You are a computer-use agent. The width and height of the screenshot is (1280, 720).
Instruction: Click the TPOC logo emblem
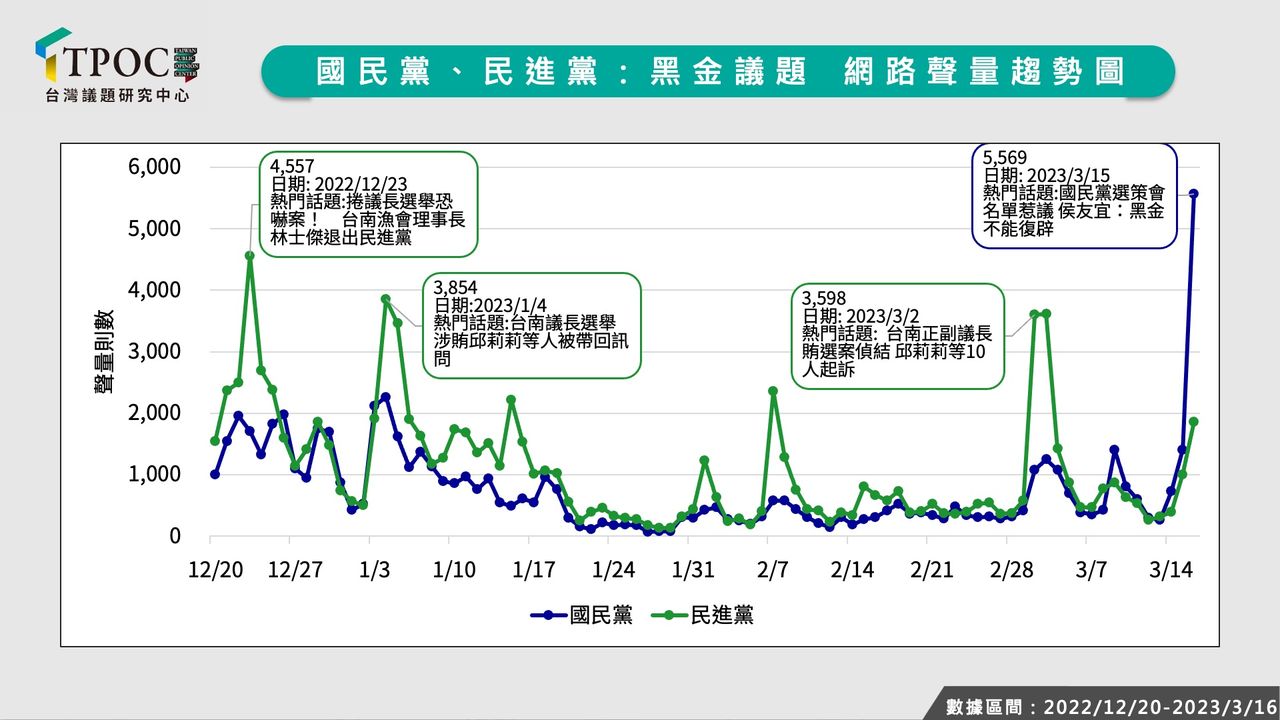tap(52, 55)
